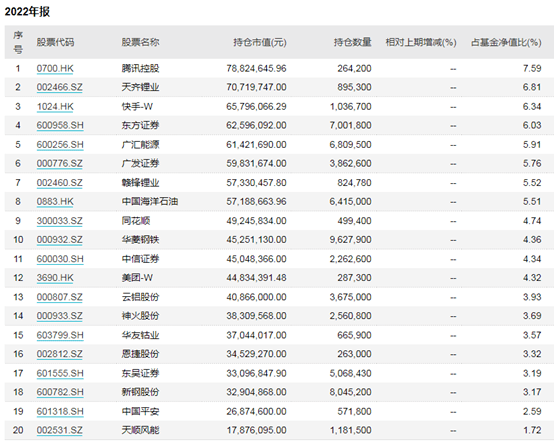The width and height of the screenshot is (554, 442).
Task: Open stock code link 002531.SZ
Action: (60, 431)
